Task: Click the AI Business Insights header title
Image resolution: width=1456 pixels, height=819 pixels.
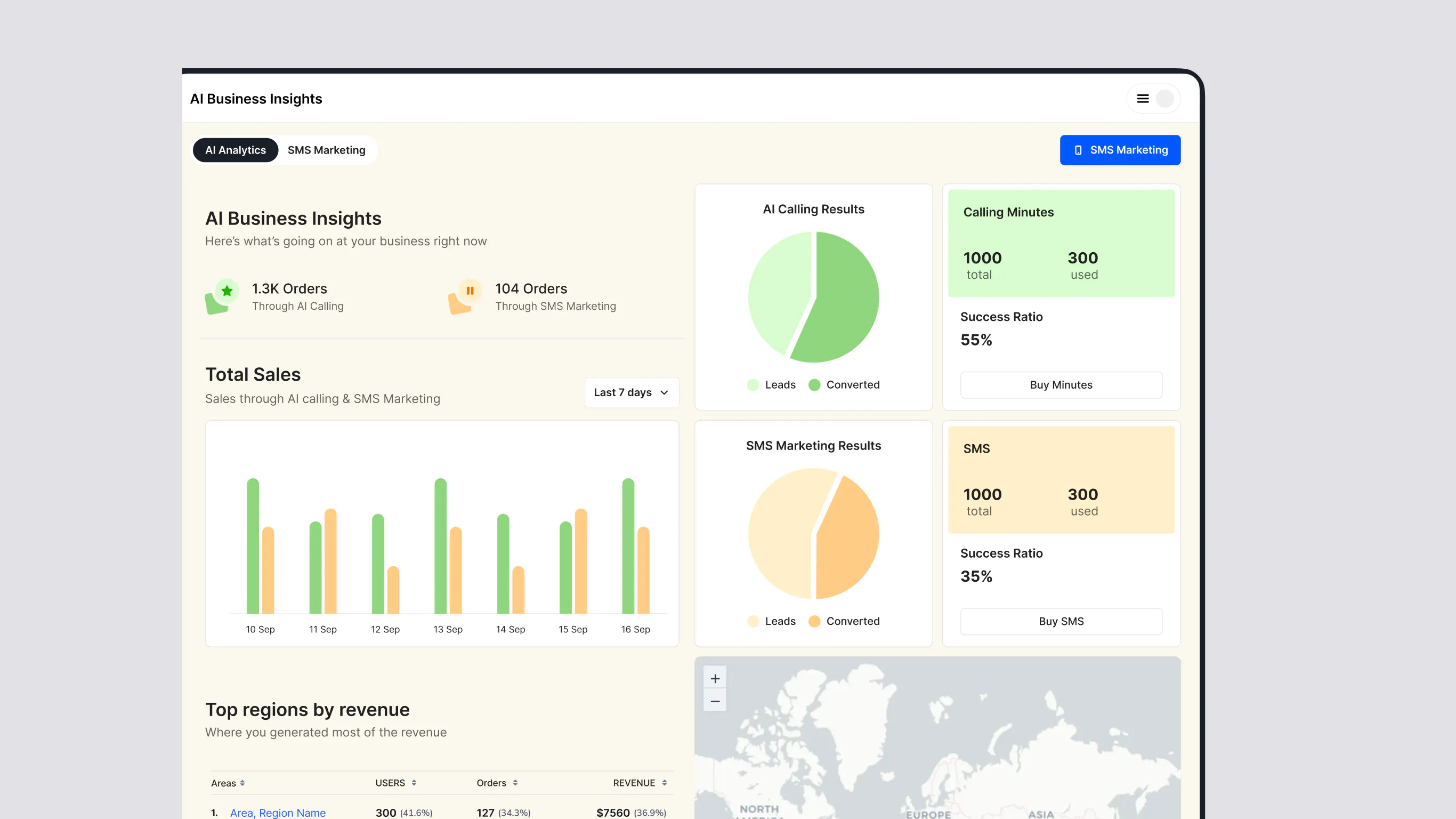Action: [256, 99]
